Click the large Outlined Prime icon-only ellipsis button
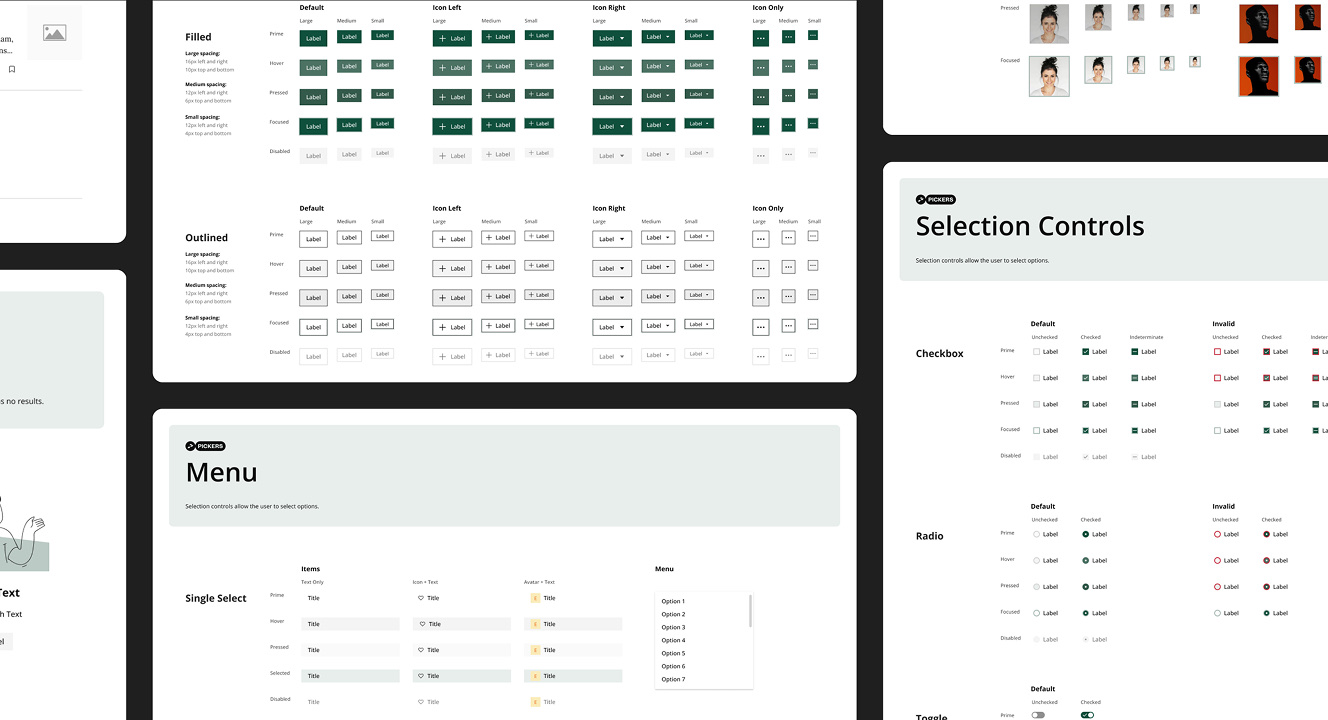 [761, 239]
